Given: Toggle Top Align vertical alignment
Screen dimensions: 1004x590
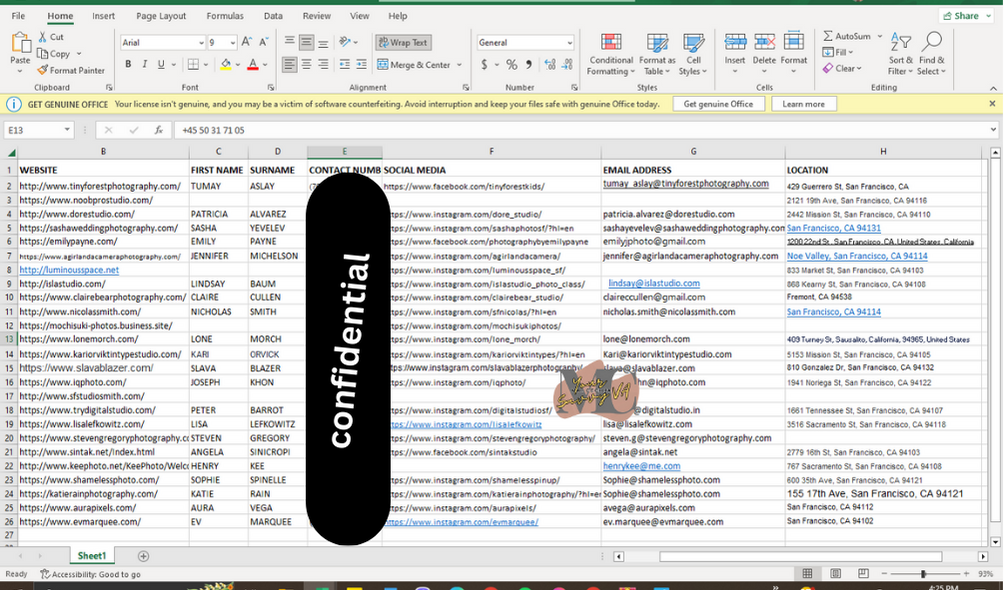Looking at the screenshot, I should pos(289,40).
